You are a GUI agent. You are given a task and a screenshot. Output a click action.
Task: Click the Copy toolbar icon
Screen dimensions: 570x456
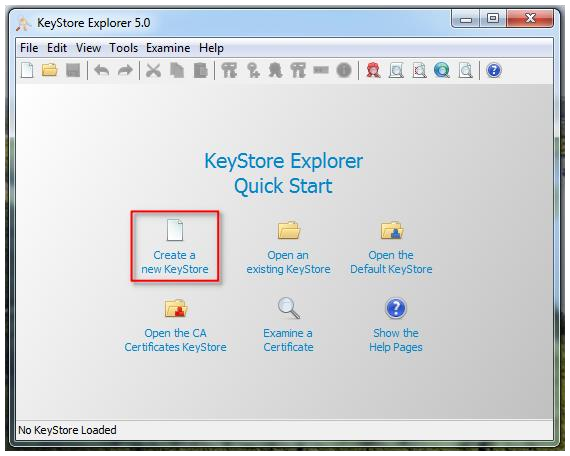tap(177, 70)
